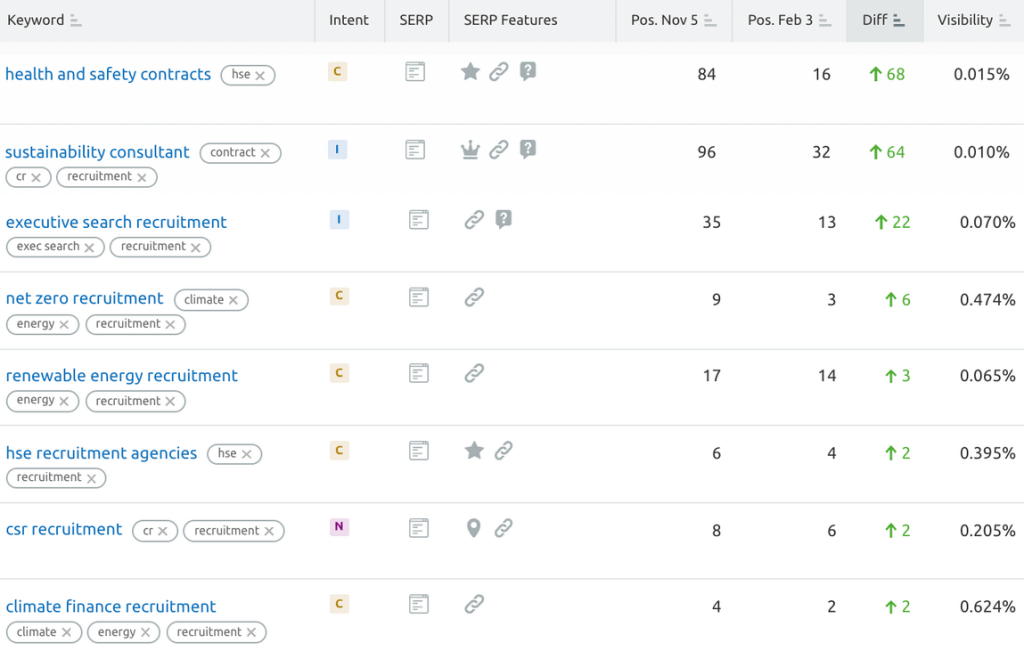Image resolution: width=1024 pixels, height=651 pixels.
Task: Remove contract tag from sustainability consultant
Action: 265,153
